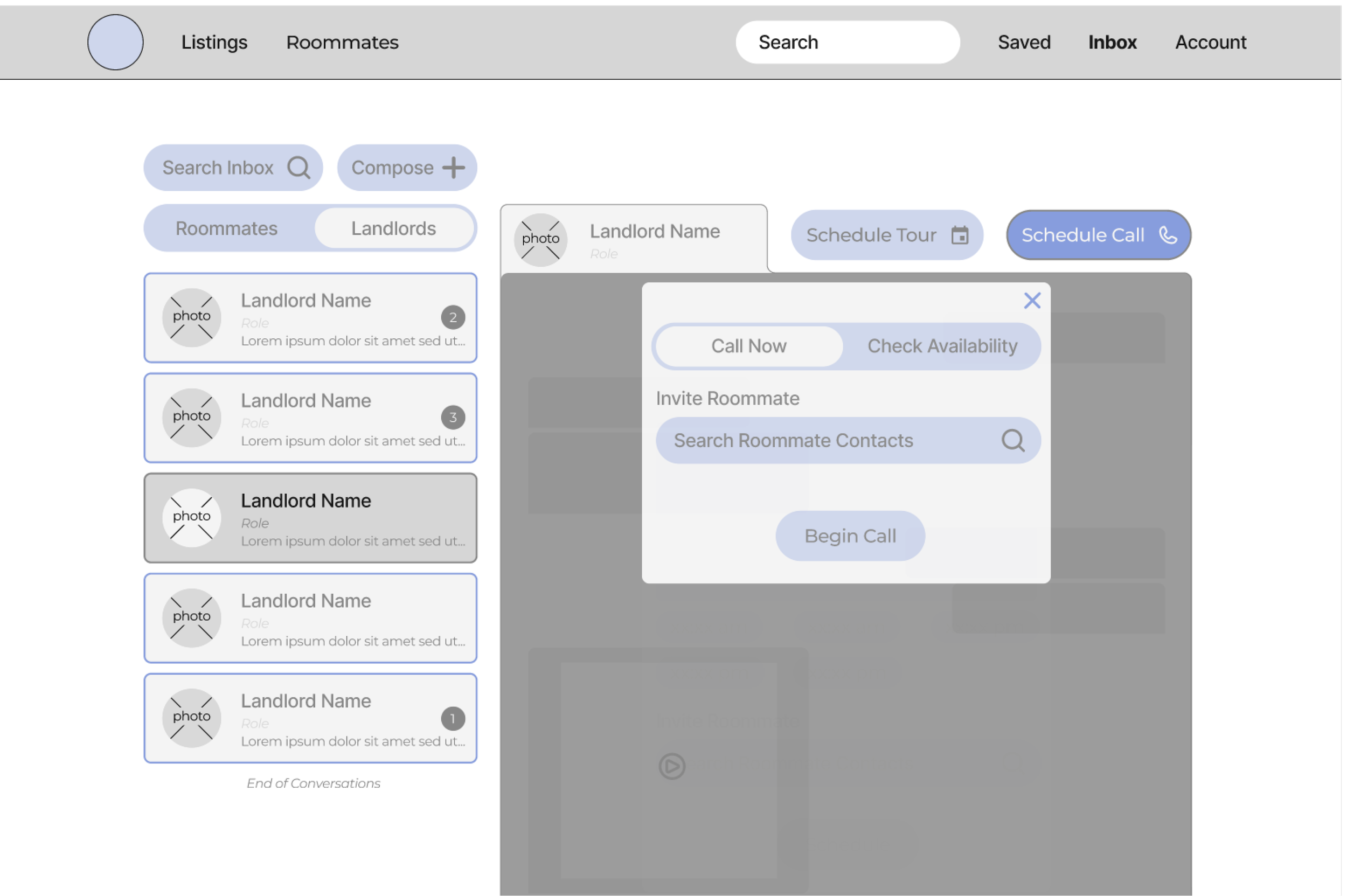Viewport: 1347px width, 896px height.
Task: Toggle to Check Availability in the popup
Action: pyautogui.click(x=942, y=346)
